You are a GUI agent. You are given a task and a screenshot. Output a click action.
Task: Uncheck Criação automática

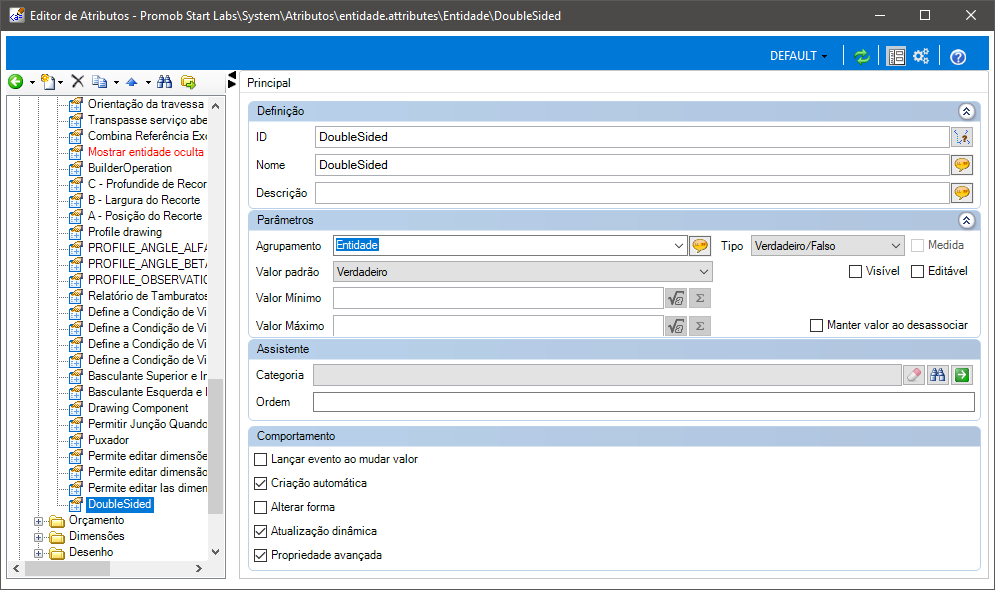pos(262,483)
